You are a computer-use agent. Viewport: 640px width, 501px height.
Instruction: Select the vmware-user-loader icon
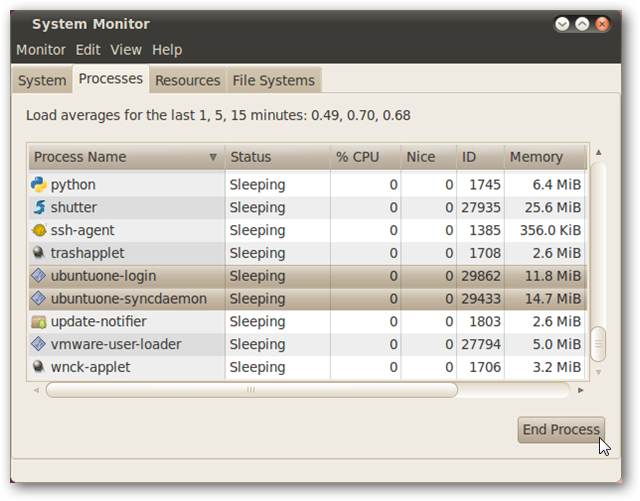[x=39, y=344]
